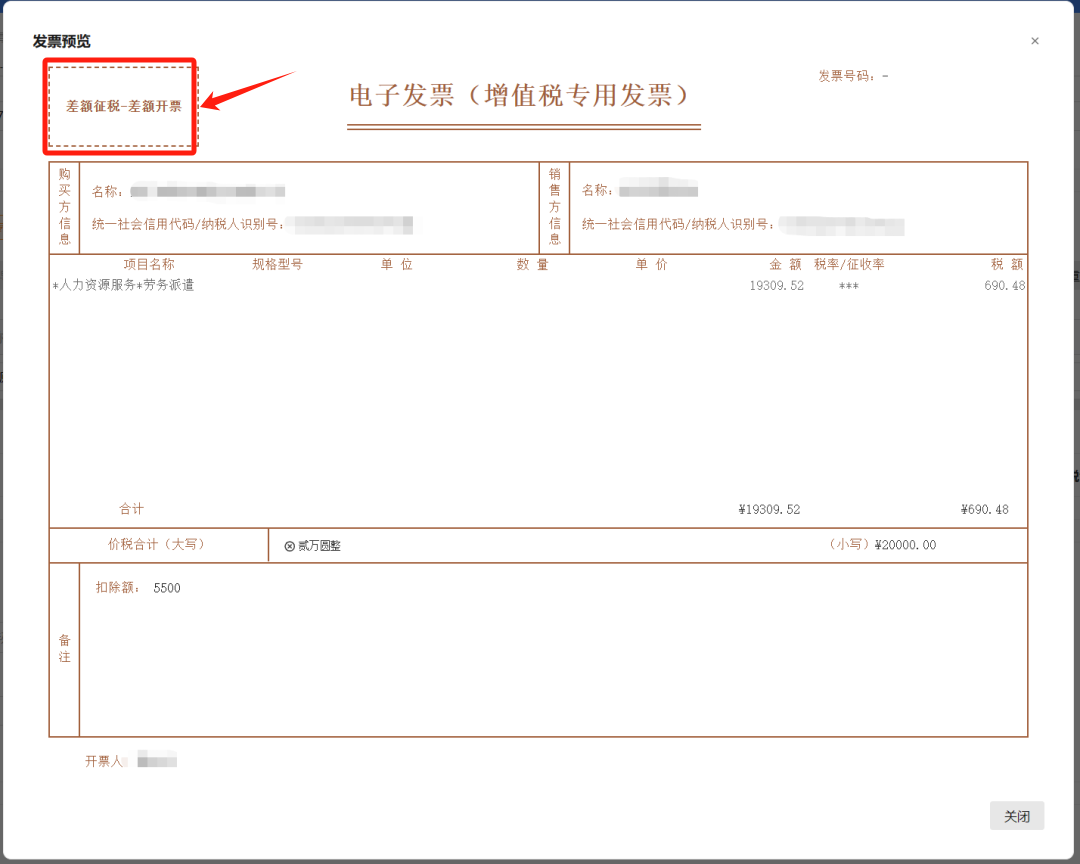Click the buyer's 统一社会信用代码/纳税人识别号 label

[188, 224]
